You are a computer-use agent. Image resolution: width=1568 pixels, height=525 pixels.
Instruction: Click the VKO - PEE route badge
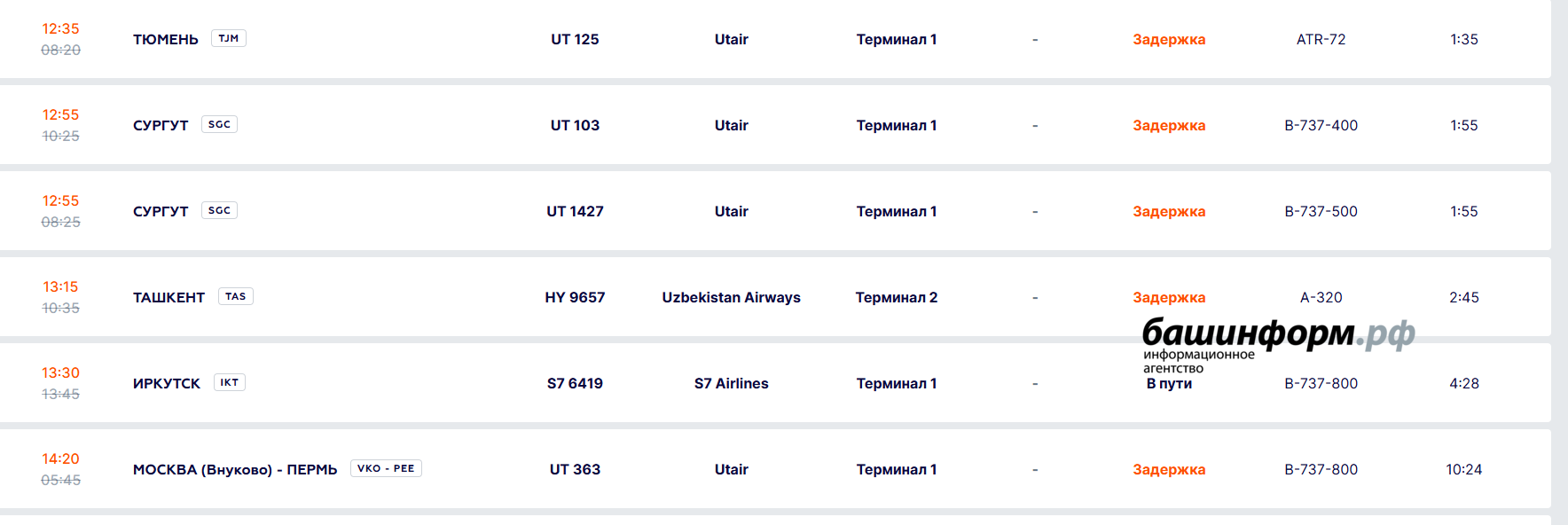pyautogui.click(x=386, y=468)
